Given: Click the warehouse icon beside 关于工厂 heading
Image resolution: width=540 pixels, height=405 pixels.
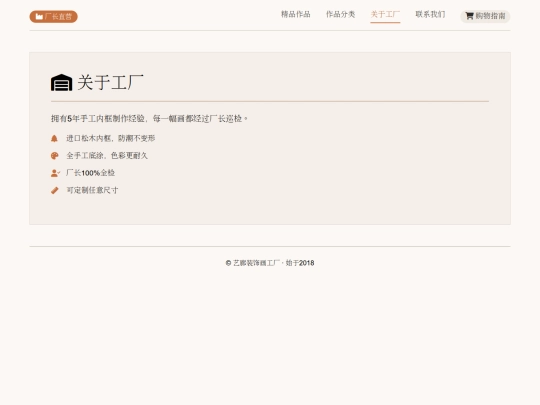Looking at the screenshot, I should pos(61,83).
